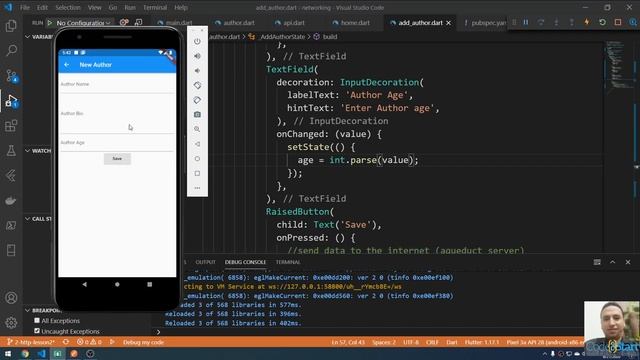Click the debug Step Over icon
The width and height of the screenshot is (640, 360).
[x=541, y=22]
